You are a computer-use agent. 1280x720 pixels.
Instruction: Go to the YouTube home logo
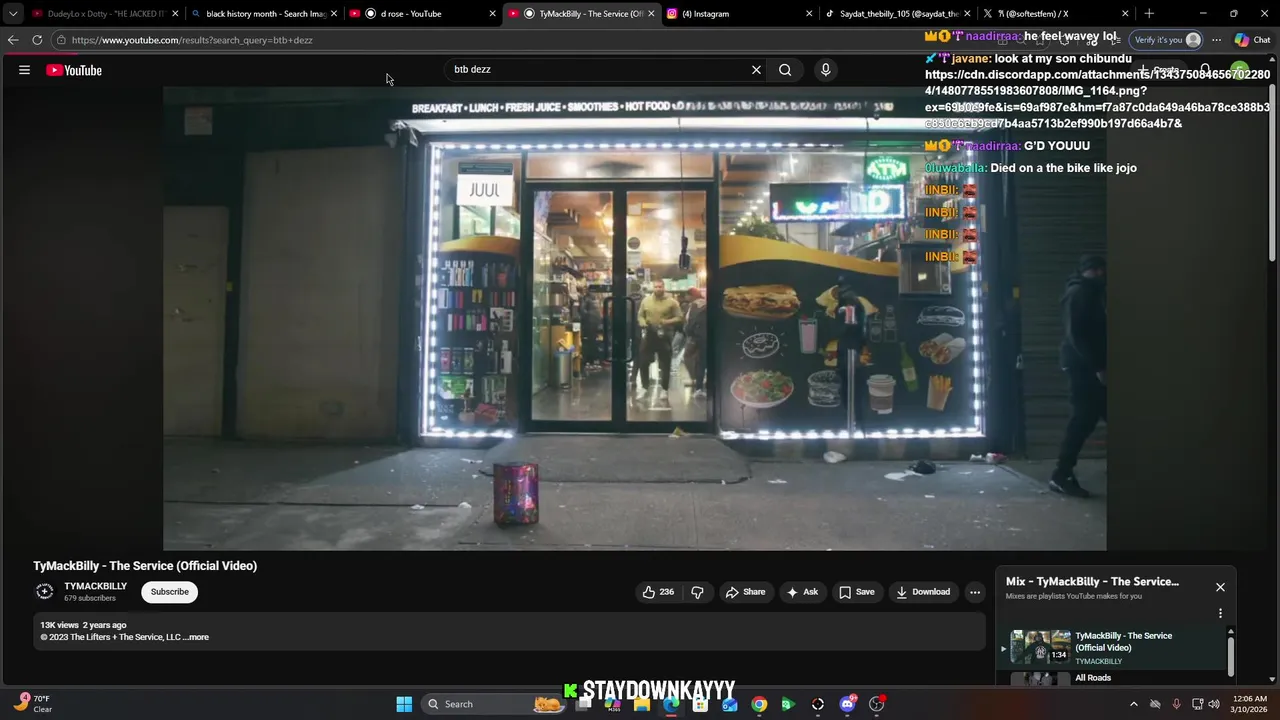point(74,70)
